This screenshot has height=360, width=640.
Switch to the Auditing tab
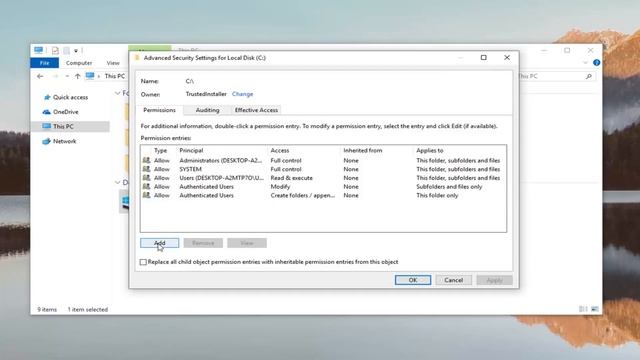207,110
